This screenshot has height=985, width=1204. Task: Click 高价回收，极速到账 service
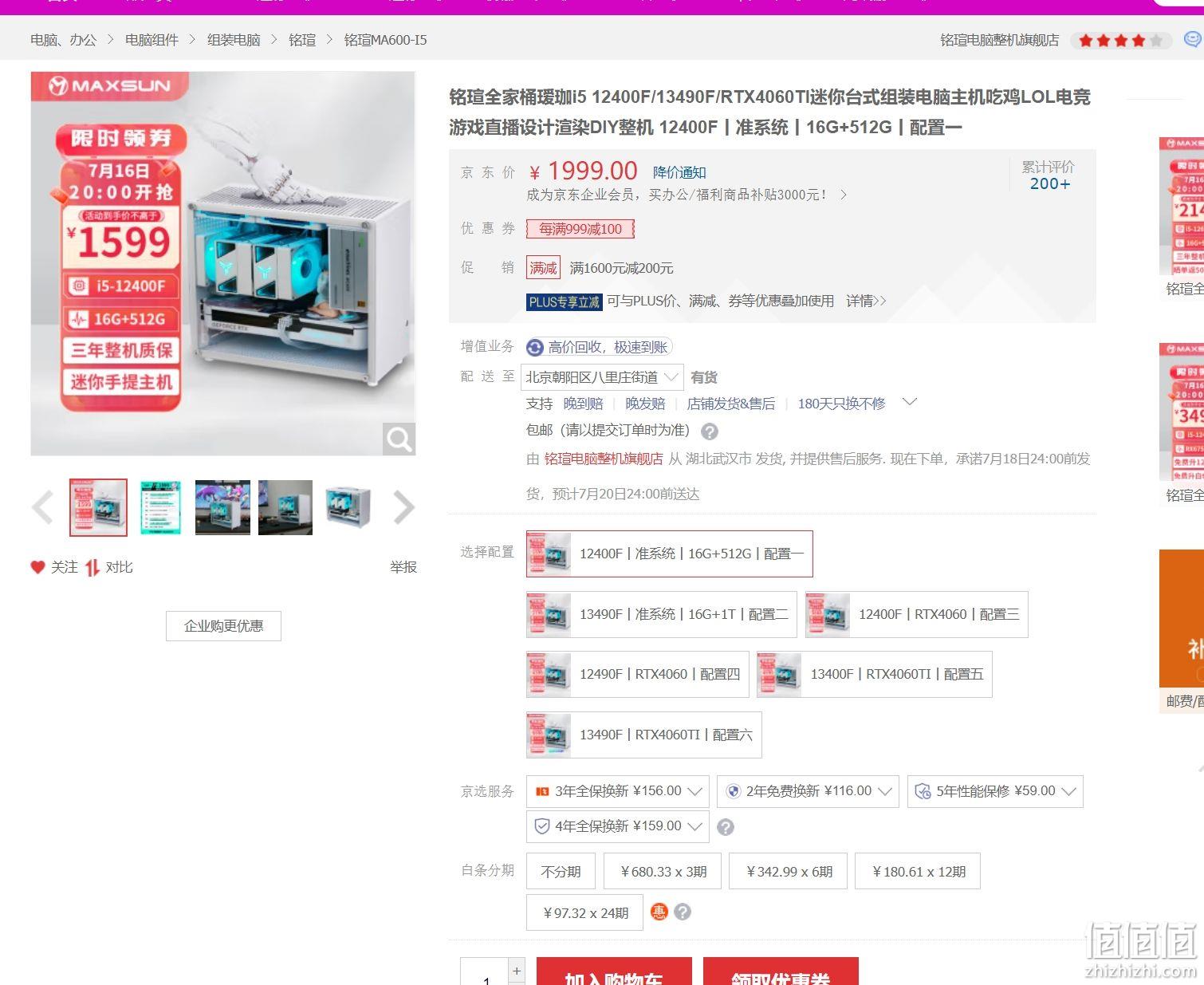click(608, 347)
